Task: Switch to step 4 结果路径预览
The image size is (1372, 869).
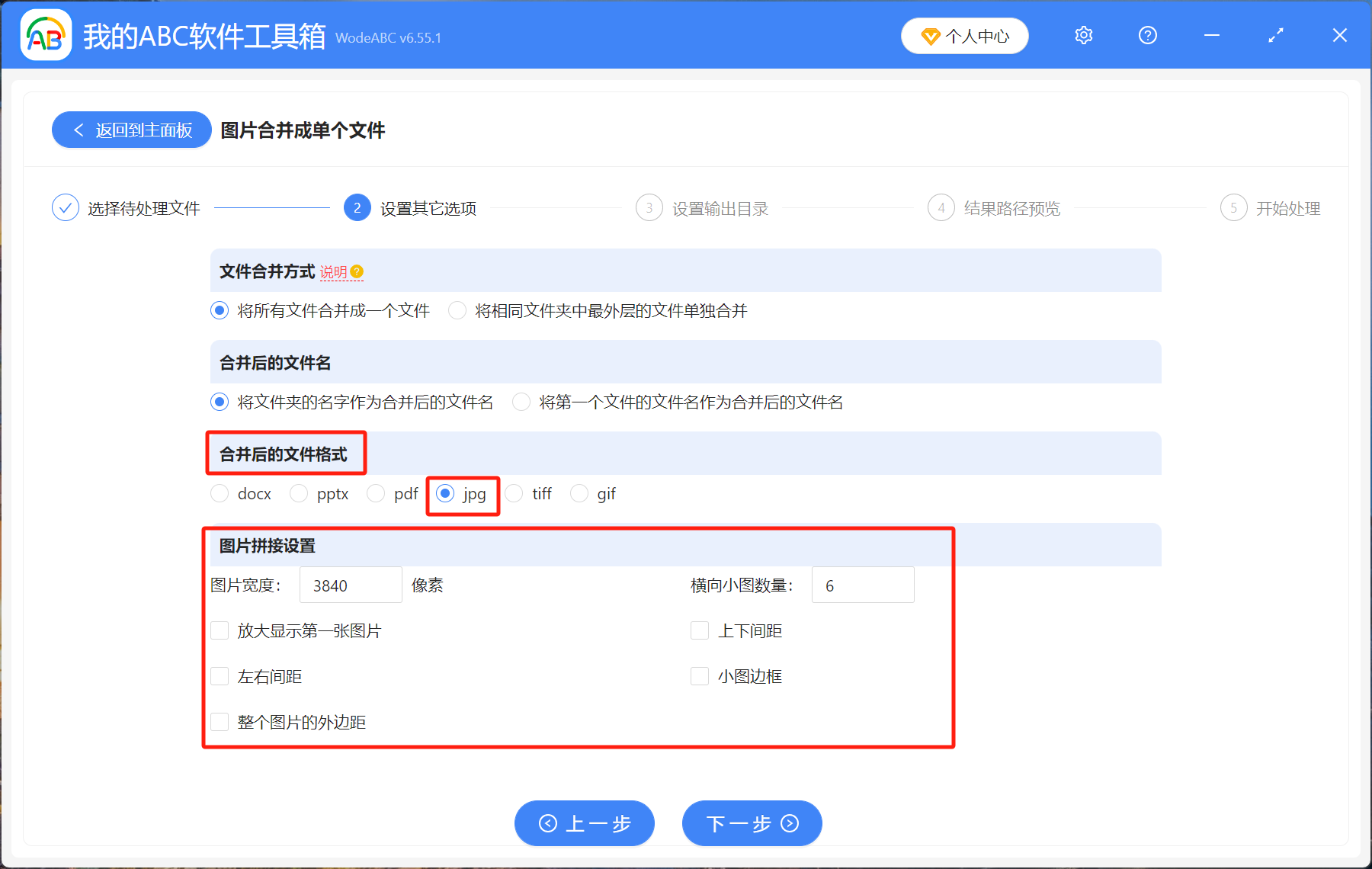Action: click(x=941, y=207)
